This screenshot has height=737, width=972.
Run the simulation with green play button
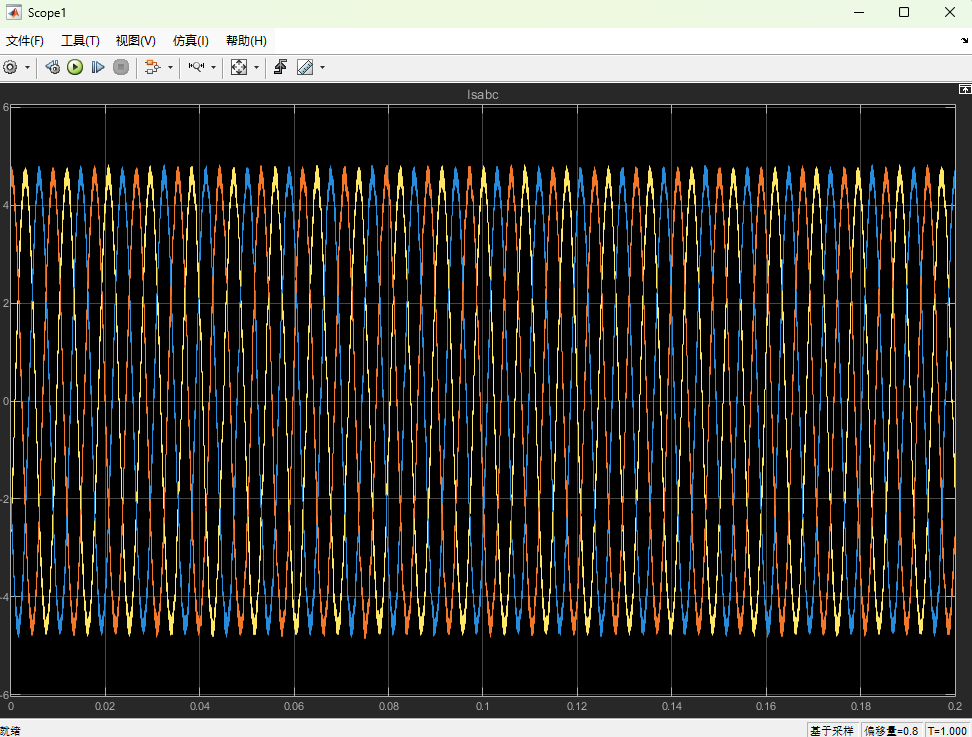pyautogui.click(x=75, y=67)
